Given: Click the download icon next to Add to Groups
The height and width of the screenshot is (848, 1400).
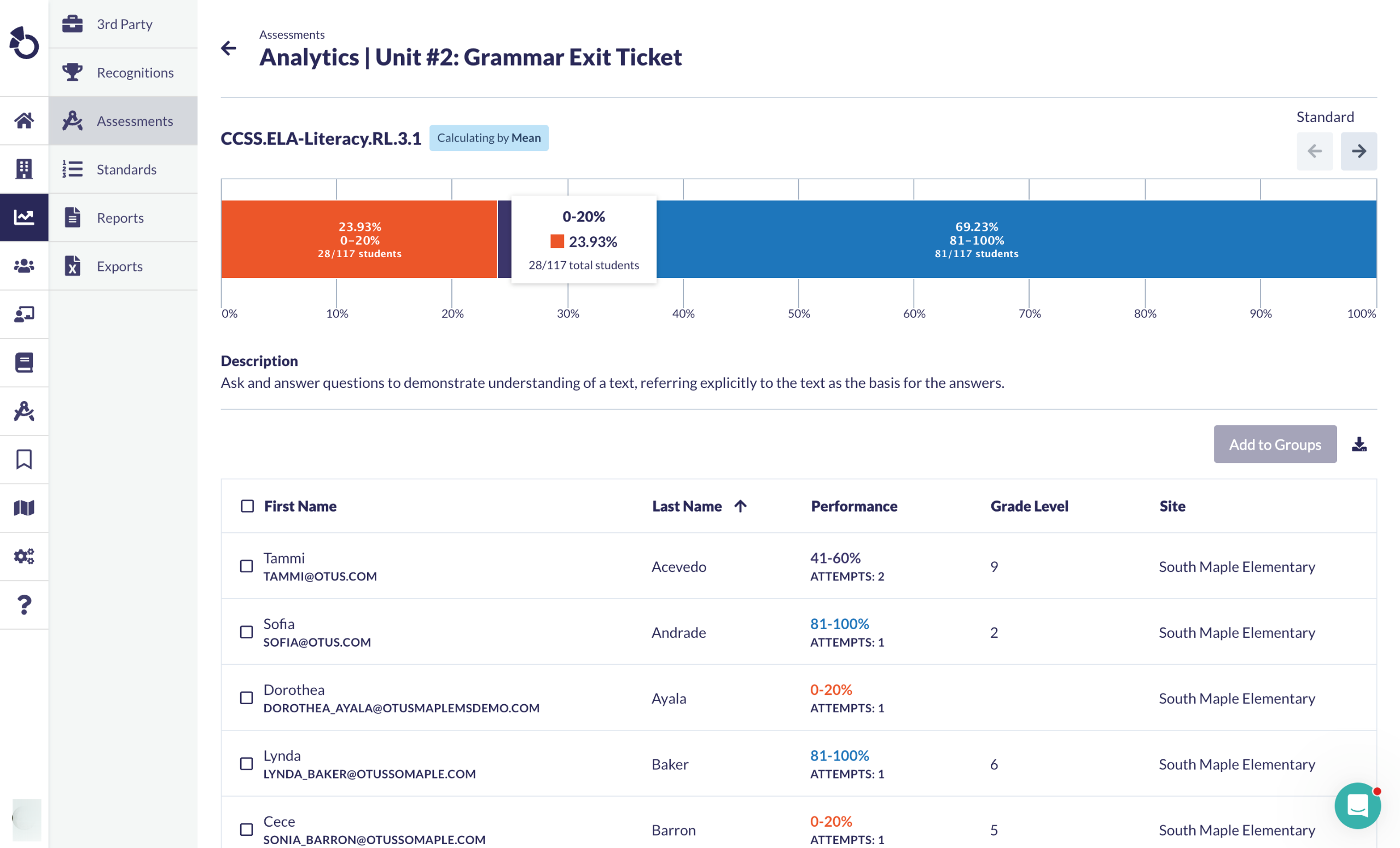Looking at the screenshot, I should click(1358, 444).
